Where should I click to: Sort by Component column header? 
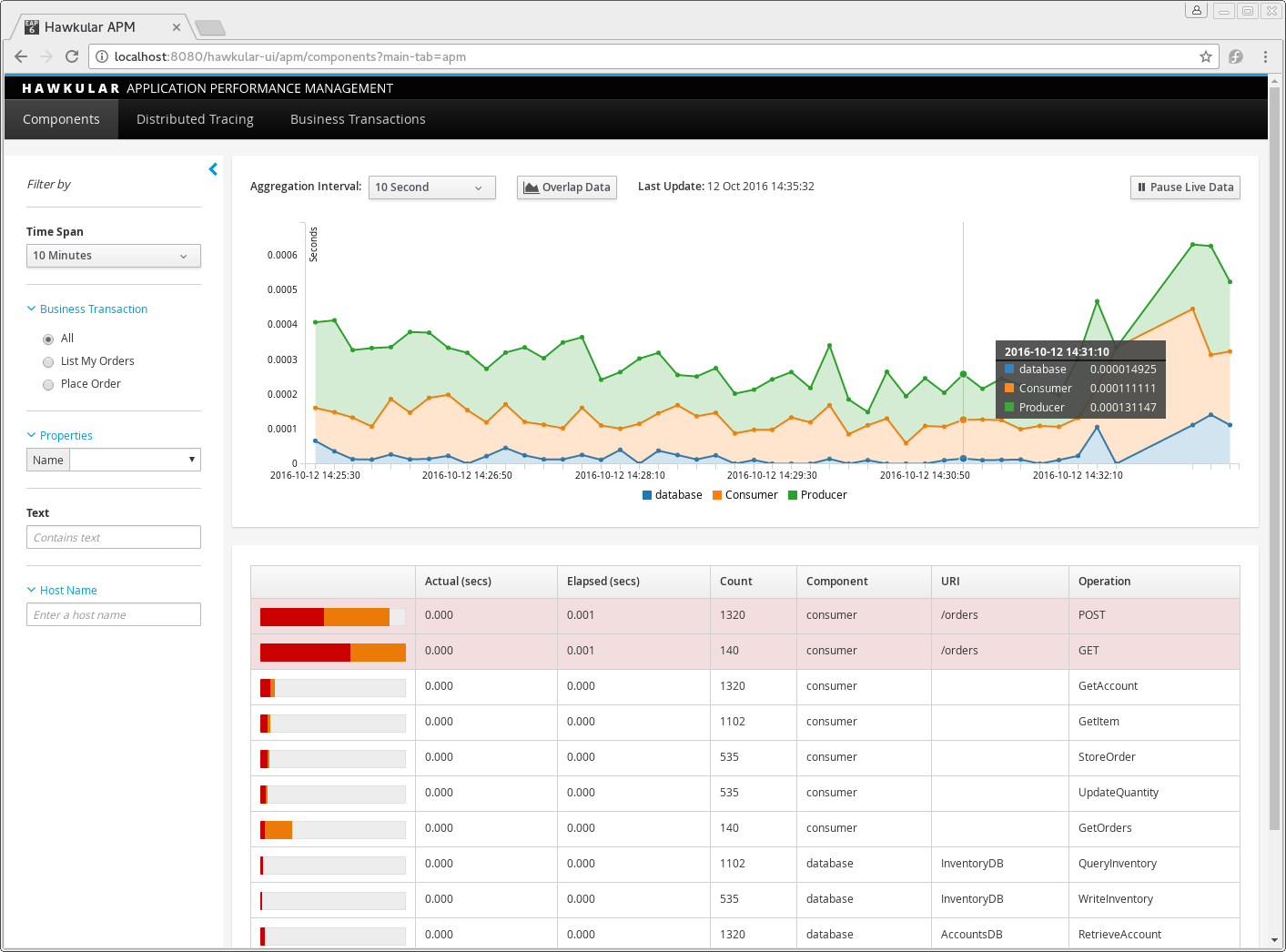pos(864,582)
